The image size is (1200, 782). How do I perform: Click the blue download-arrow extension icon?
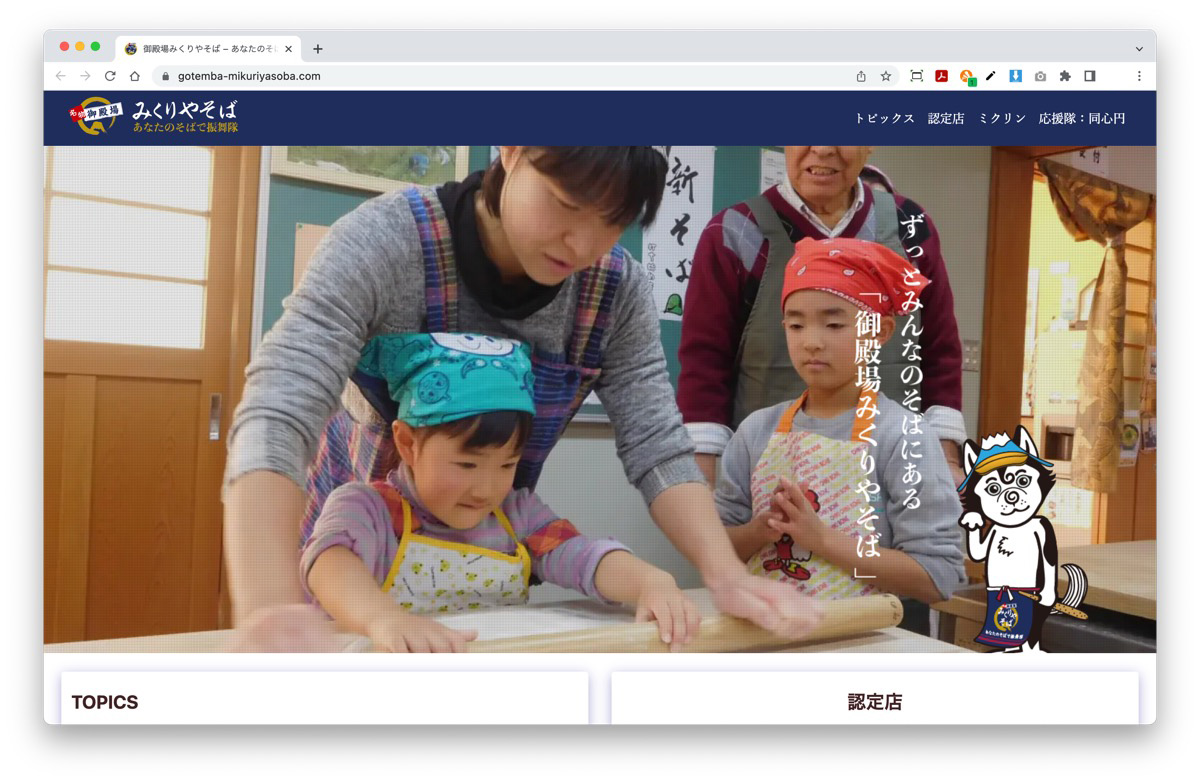(1017, 76)
